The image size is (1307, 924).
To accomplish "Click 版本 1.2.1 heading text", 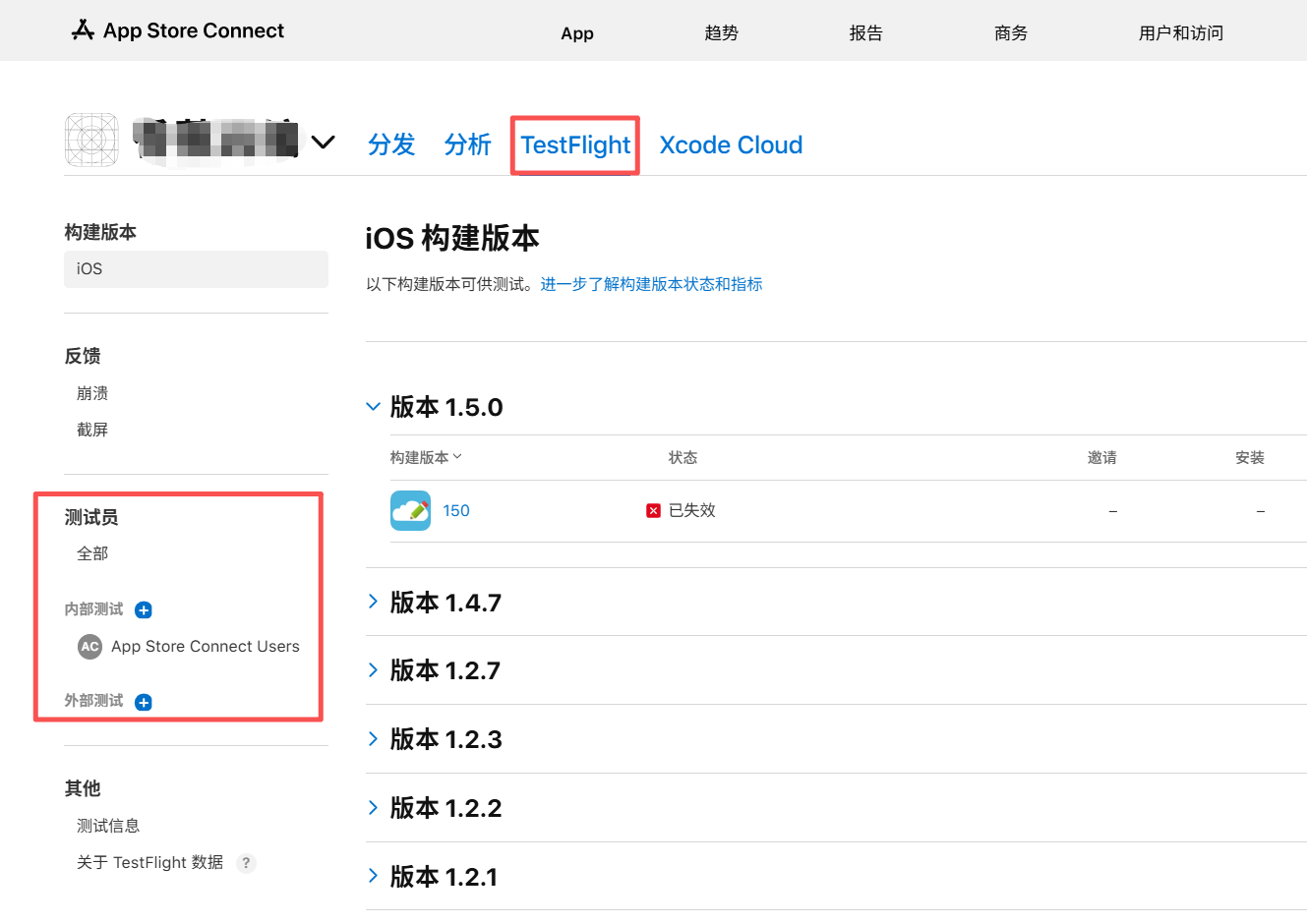I will click(x=445, y=877).
